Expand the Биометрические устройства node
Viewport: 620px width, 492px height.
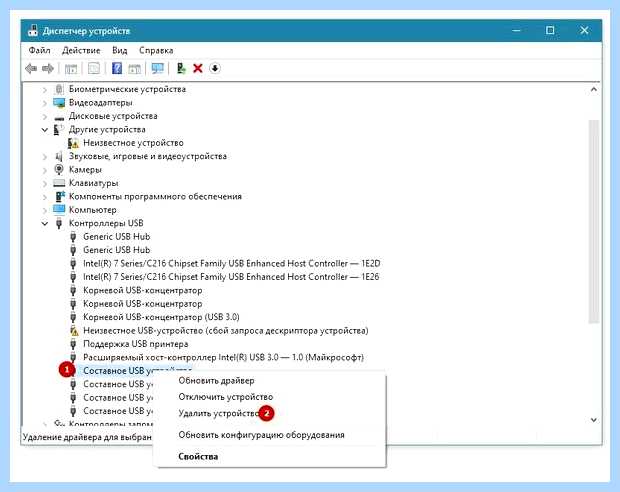(45, 90)
